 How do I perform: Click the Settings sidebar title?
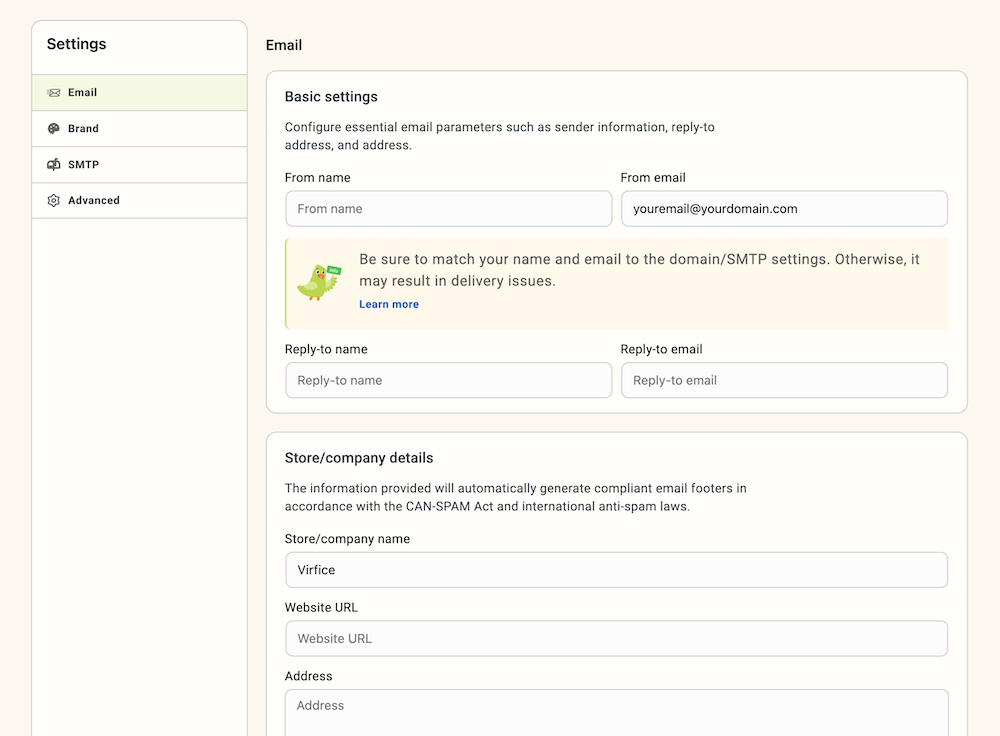77,44
